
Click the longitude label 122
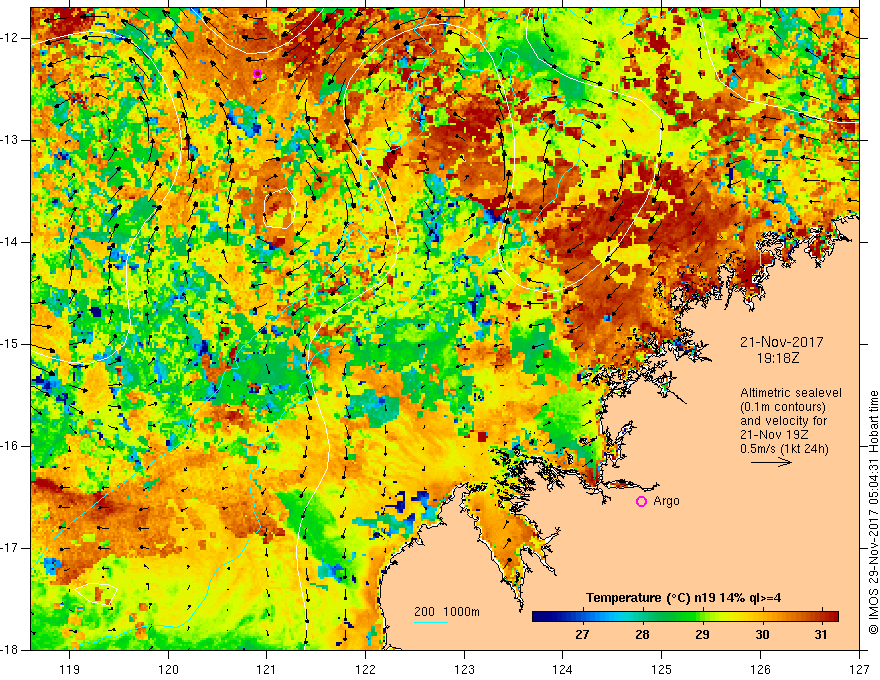365,669
